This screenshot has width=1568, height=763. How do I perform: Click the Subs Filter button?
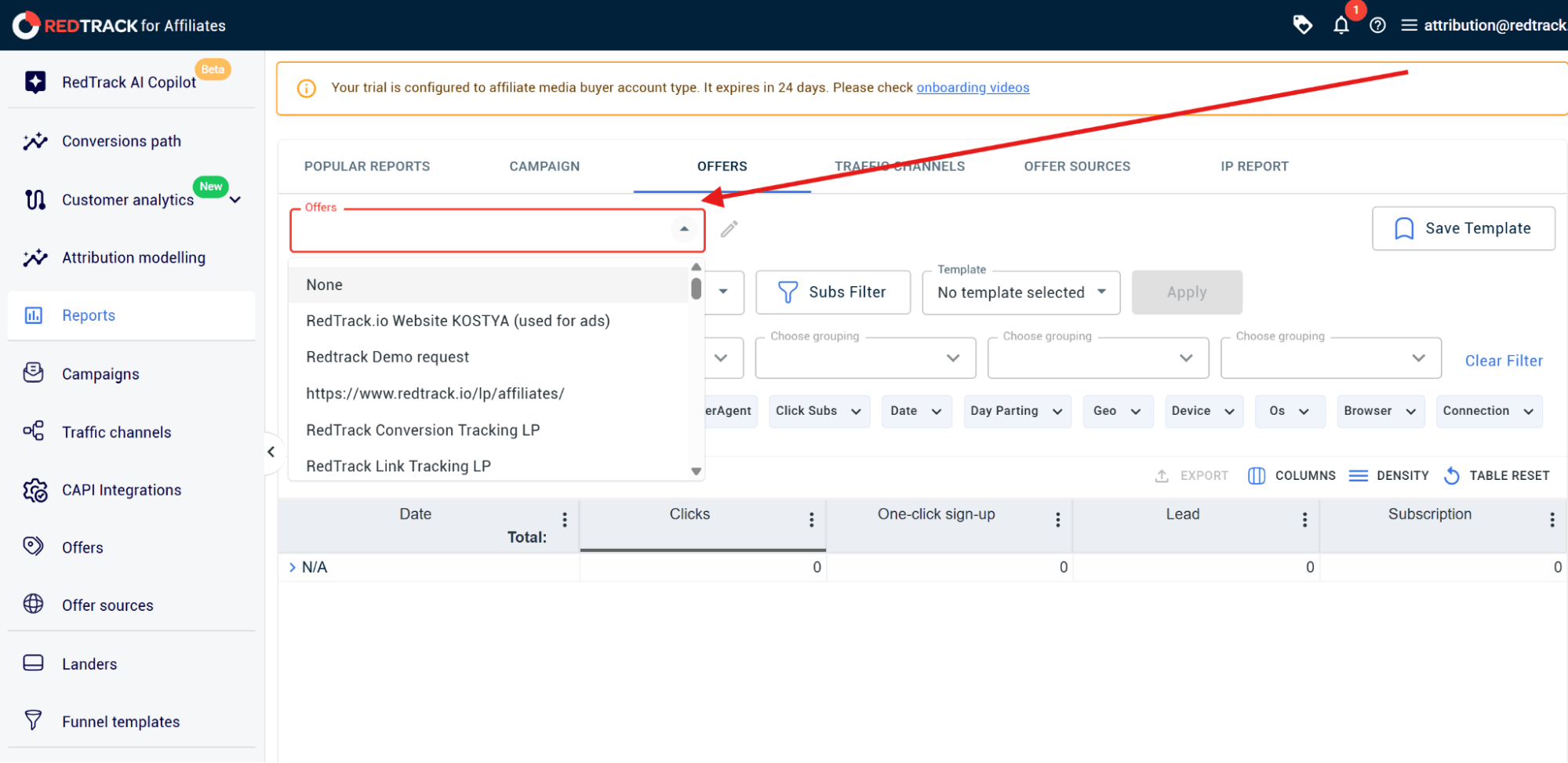click(833, 292)
